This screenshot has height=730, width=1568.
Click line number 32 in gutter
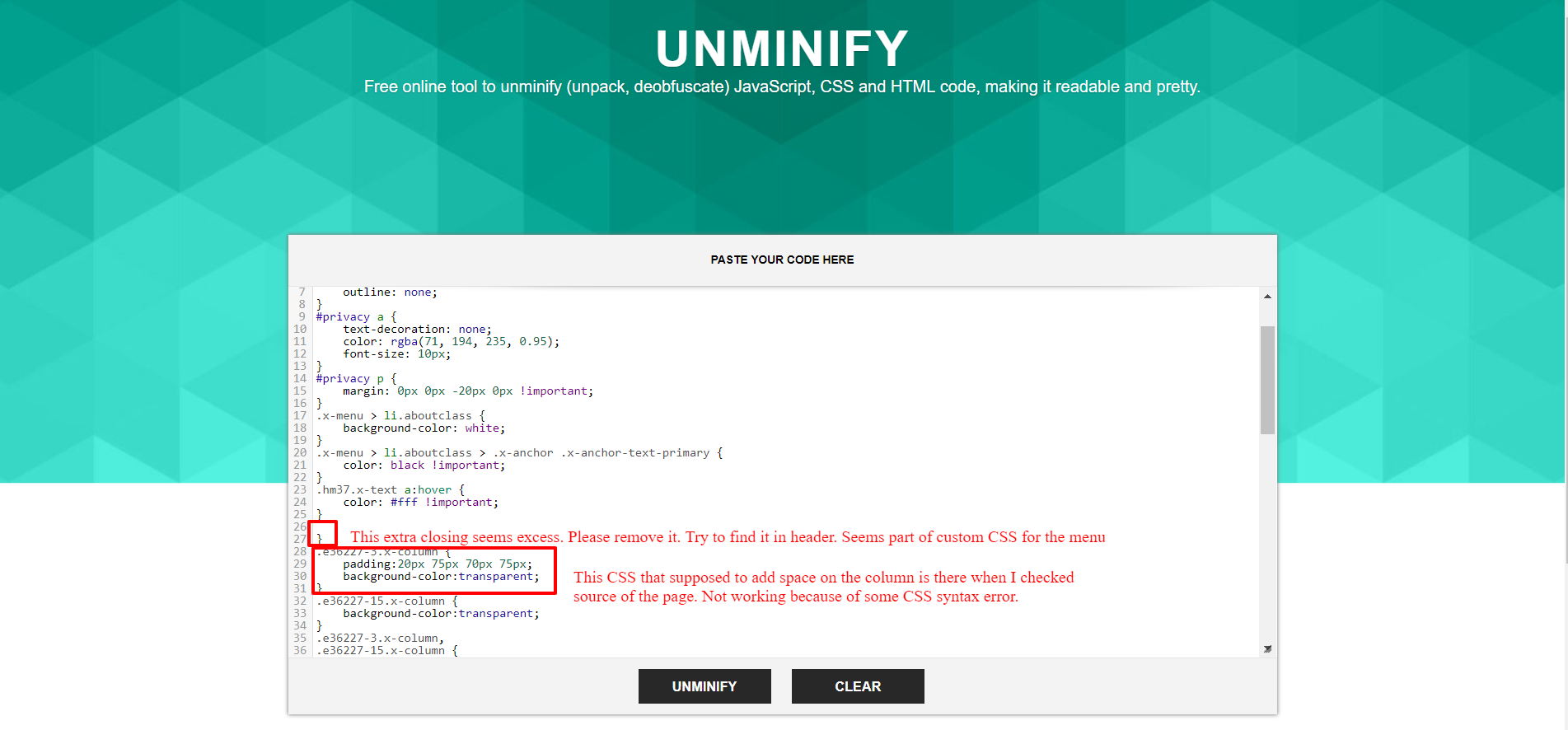click(300, 601)
